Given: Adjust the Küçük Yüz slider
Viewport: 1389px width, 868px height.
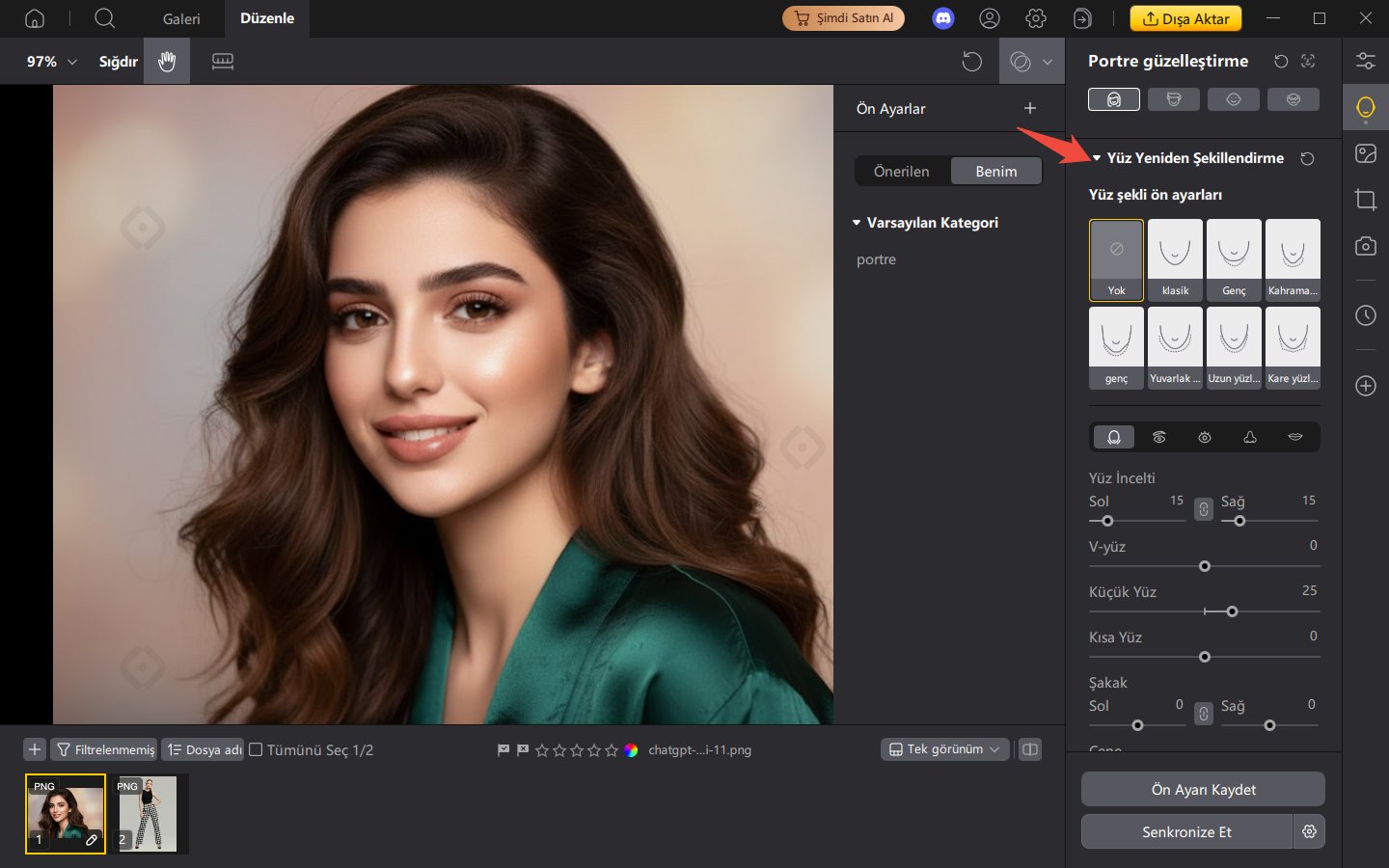Looking at the screenshot, I should 1232,611.
